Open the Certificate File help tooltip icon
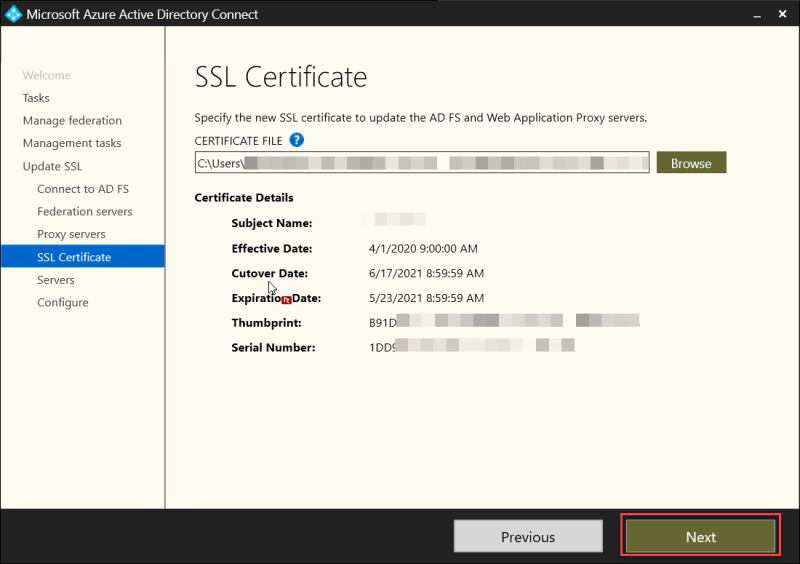The height and width of the screenshot is (564, 800). coord(296,140)
